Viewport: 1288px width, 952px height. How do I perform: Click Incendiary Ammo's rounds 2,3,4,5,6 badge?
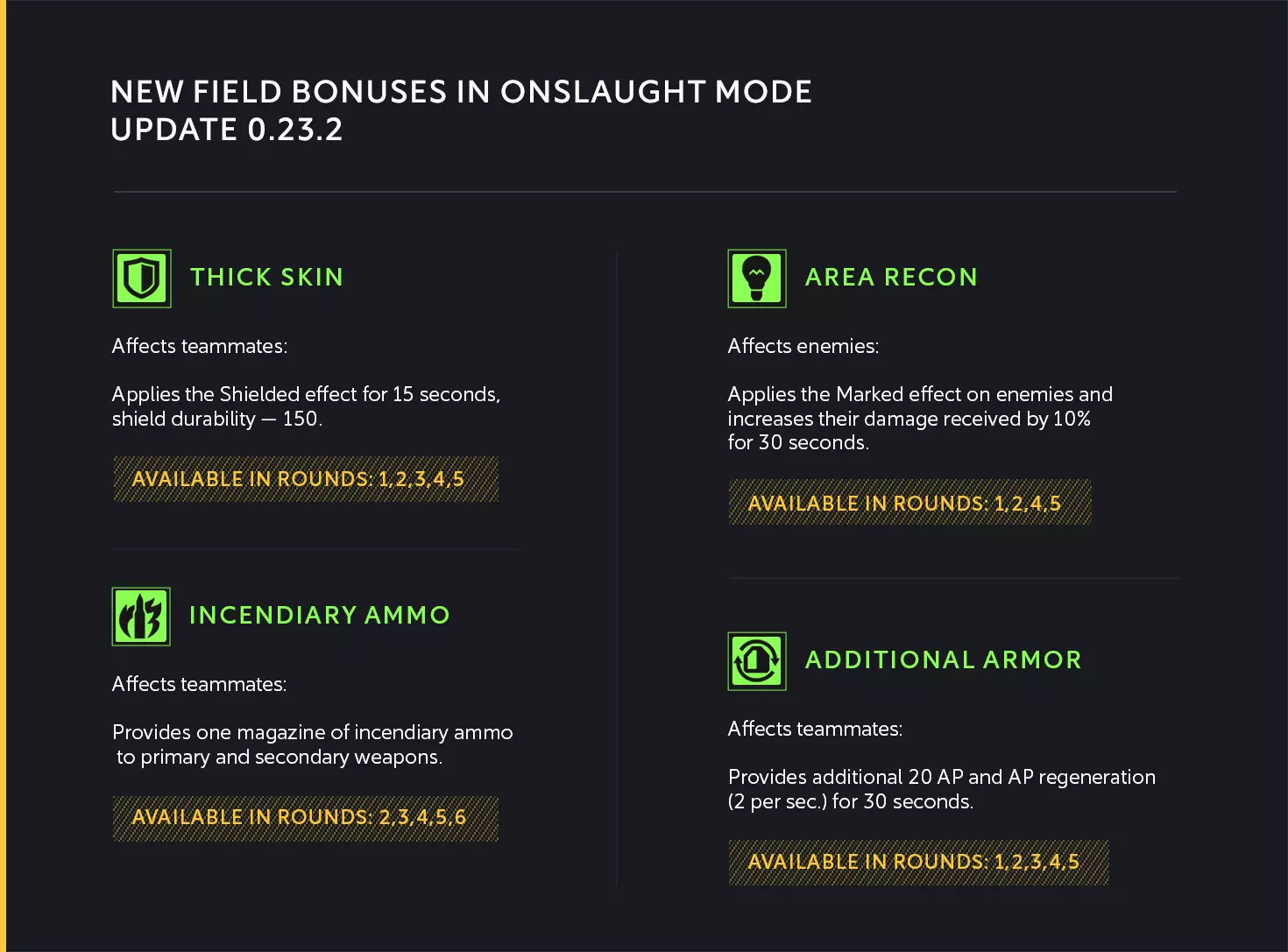pos(306,818)
